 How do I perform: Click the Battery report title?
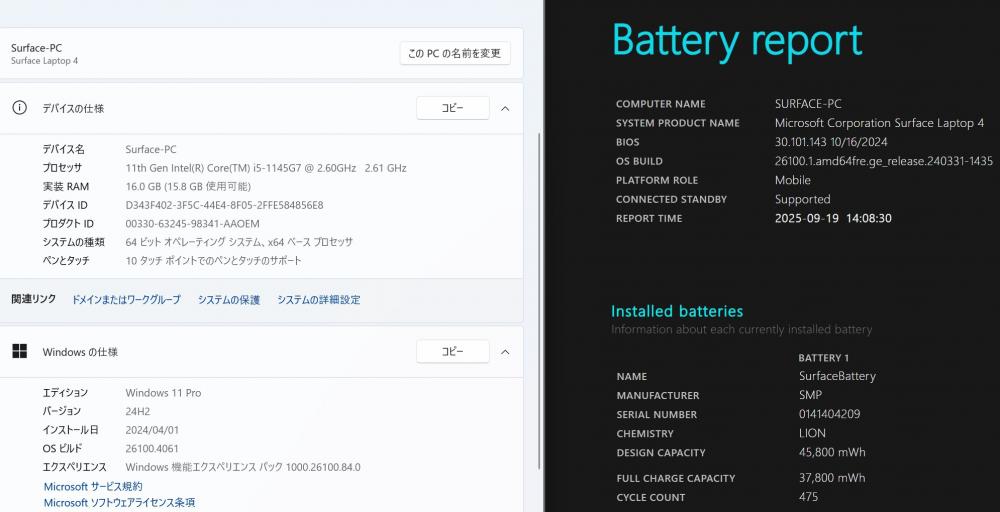click(737, 41)
